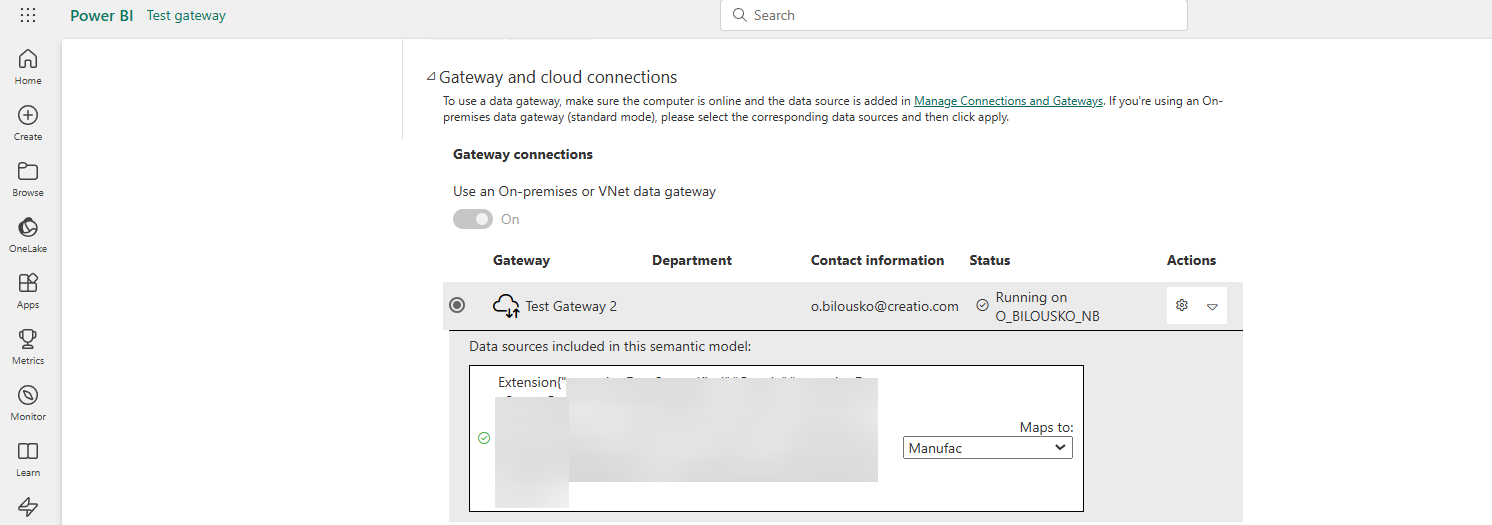Open Browse in the left navigation
Screen dimensions: 1492x525
coord(28,179)
